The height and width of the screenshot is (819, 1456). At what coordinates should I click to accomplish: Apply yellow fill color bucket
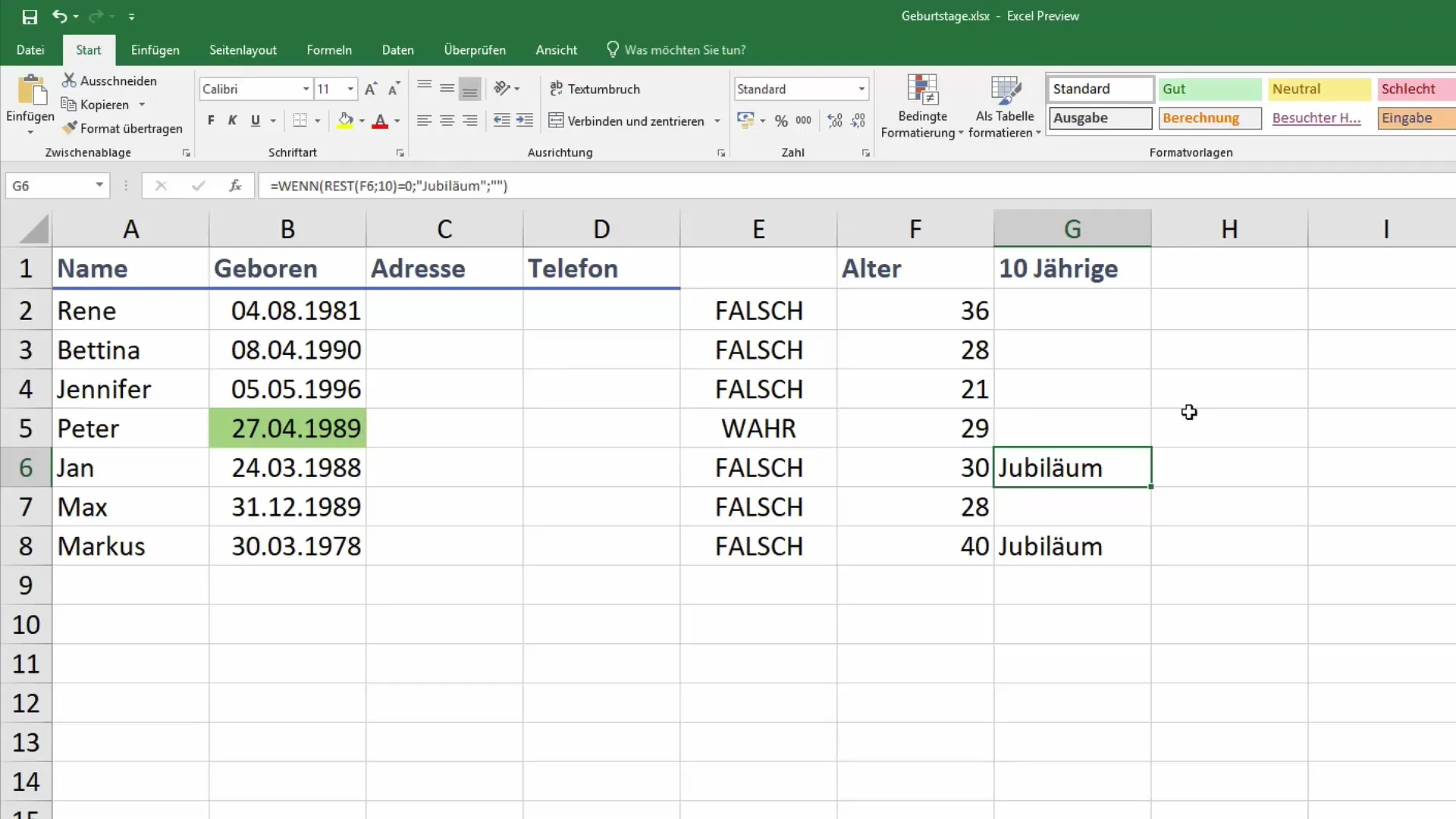345,121
